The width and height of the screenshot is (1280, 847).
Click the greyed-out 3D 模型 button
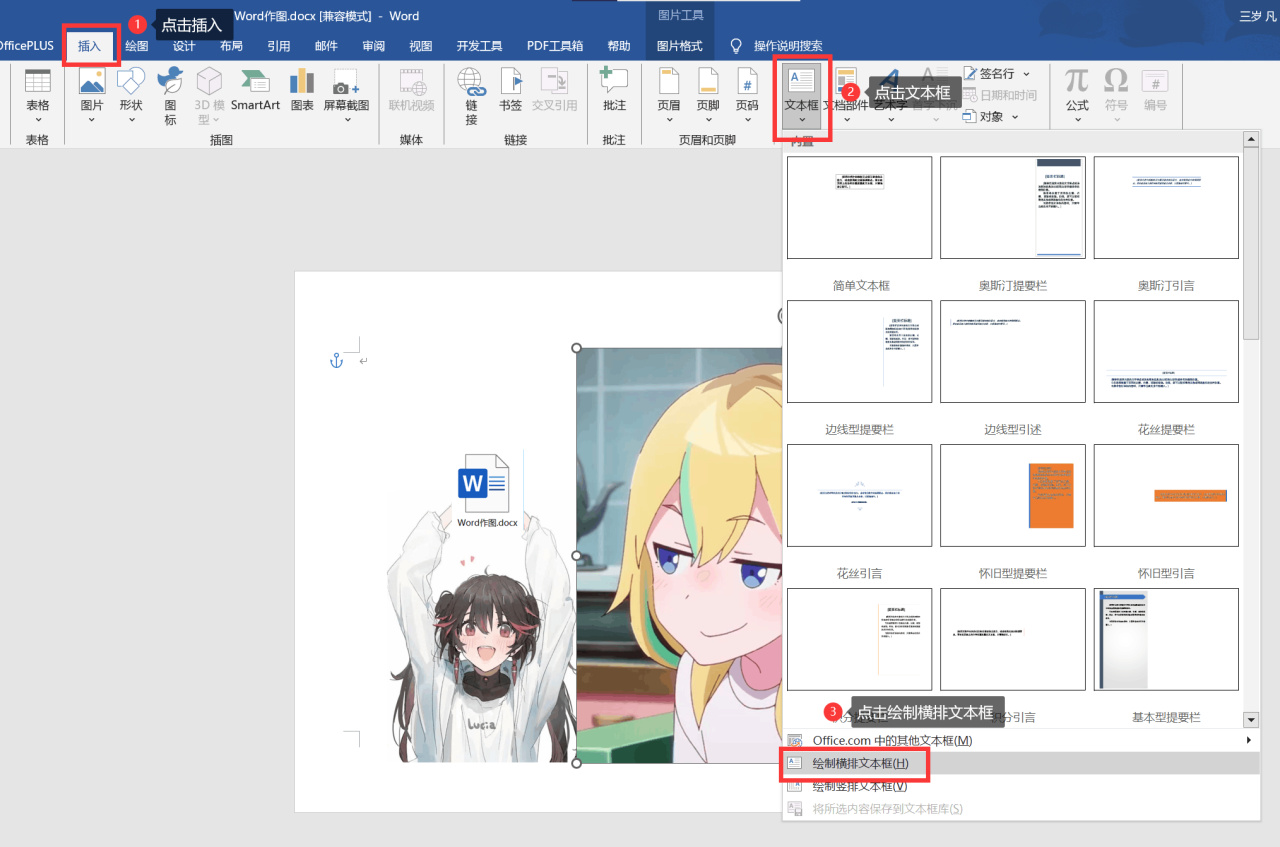tap(209, 96)
